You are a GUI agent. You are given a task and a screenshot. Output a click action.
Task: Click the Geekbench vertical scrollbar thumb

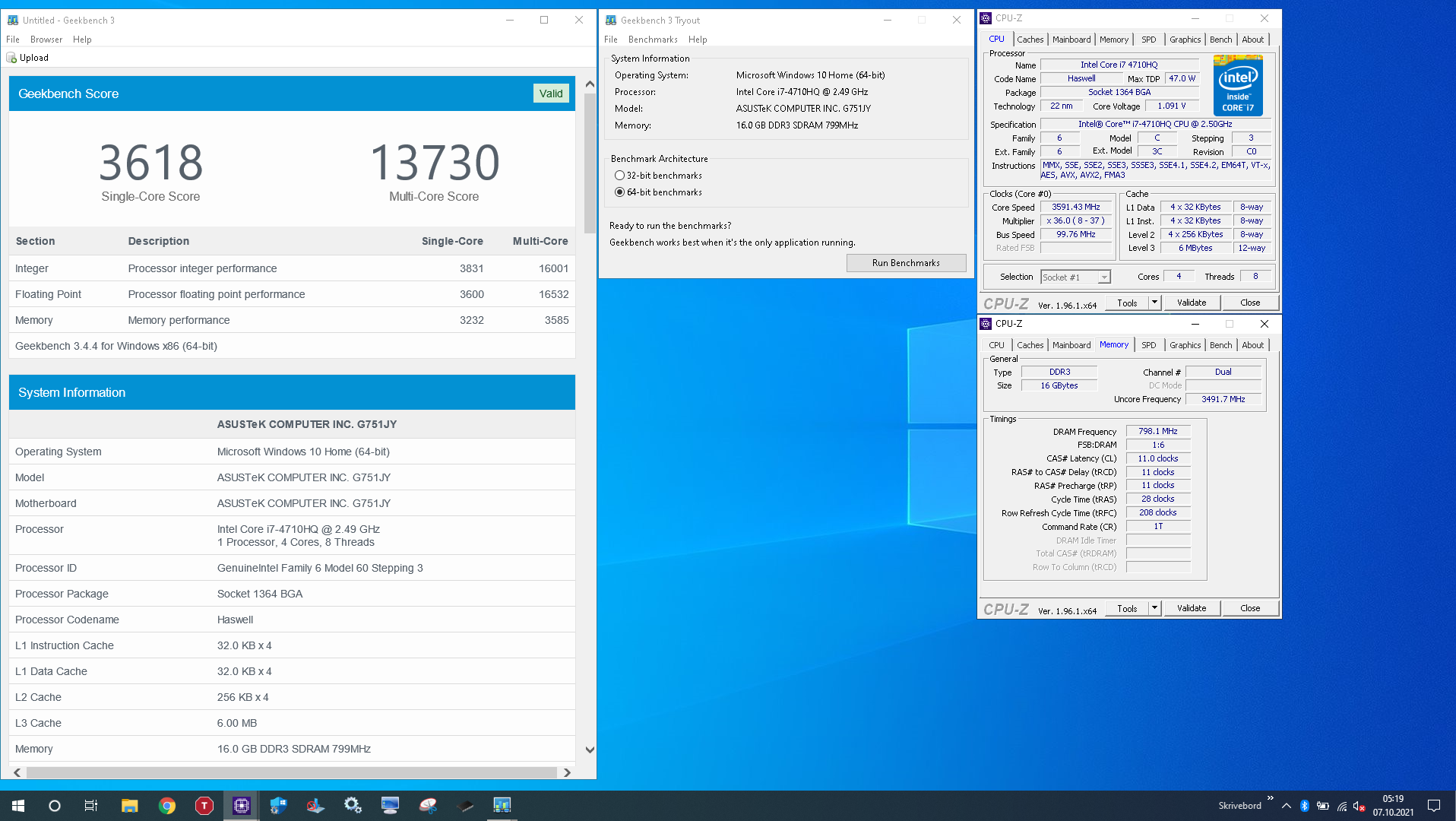(x=590, y=163)
